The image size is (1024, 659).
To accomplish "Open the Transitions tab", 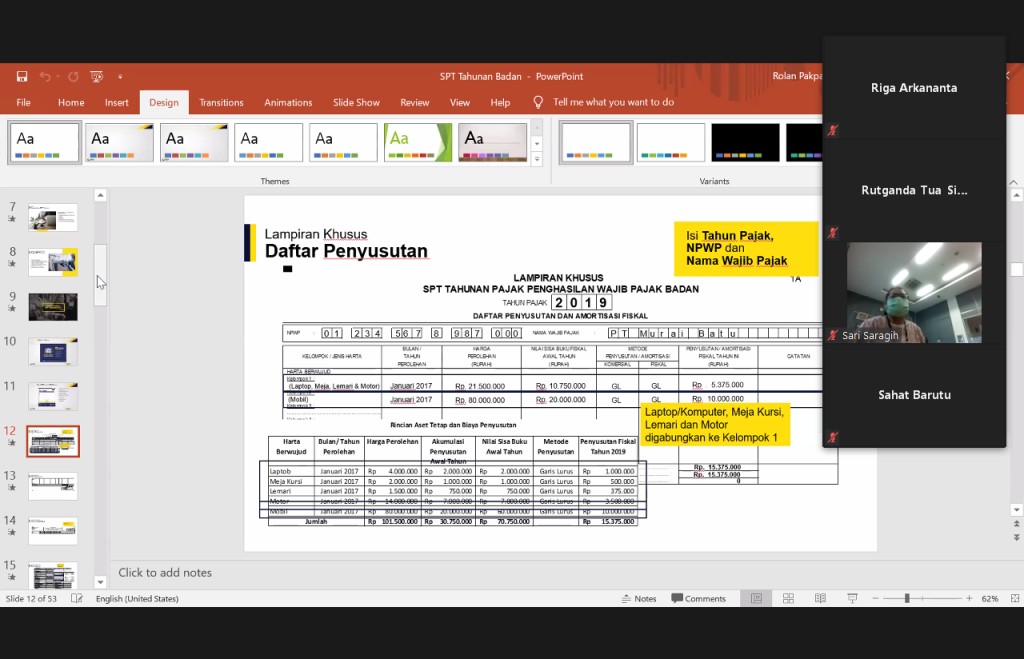I will point(221,102).
